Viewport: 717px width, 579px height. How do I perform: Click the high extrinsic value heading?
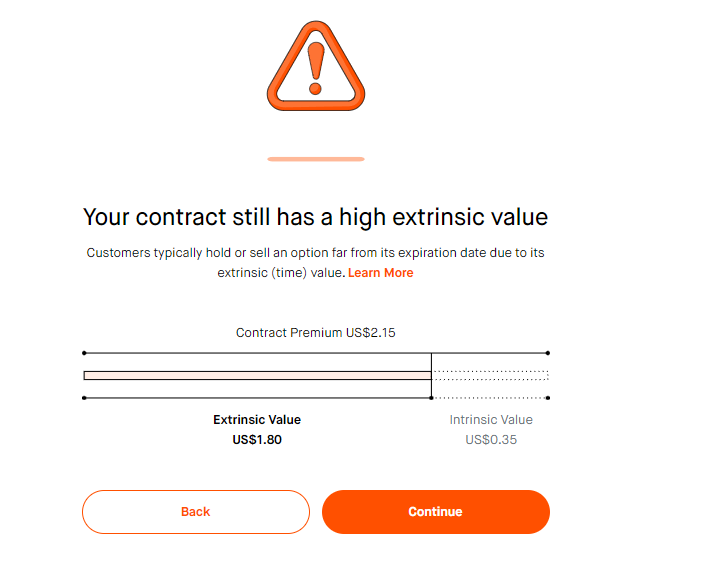pyautogui.click(x=316, y=217)
